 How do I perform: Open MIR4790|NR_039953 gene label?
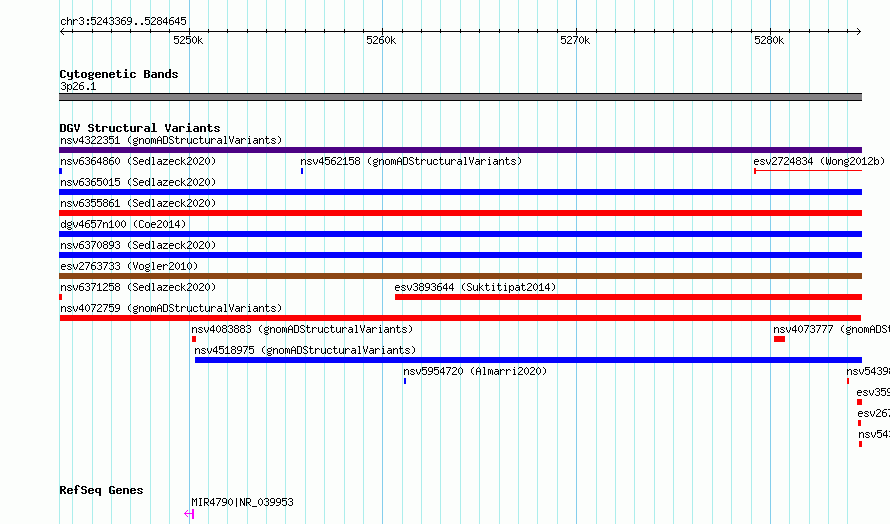point(242,502)
